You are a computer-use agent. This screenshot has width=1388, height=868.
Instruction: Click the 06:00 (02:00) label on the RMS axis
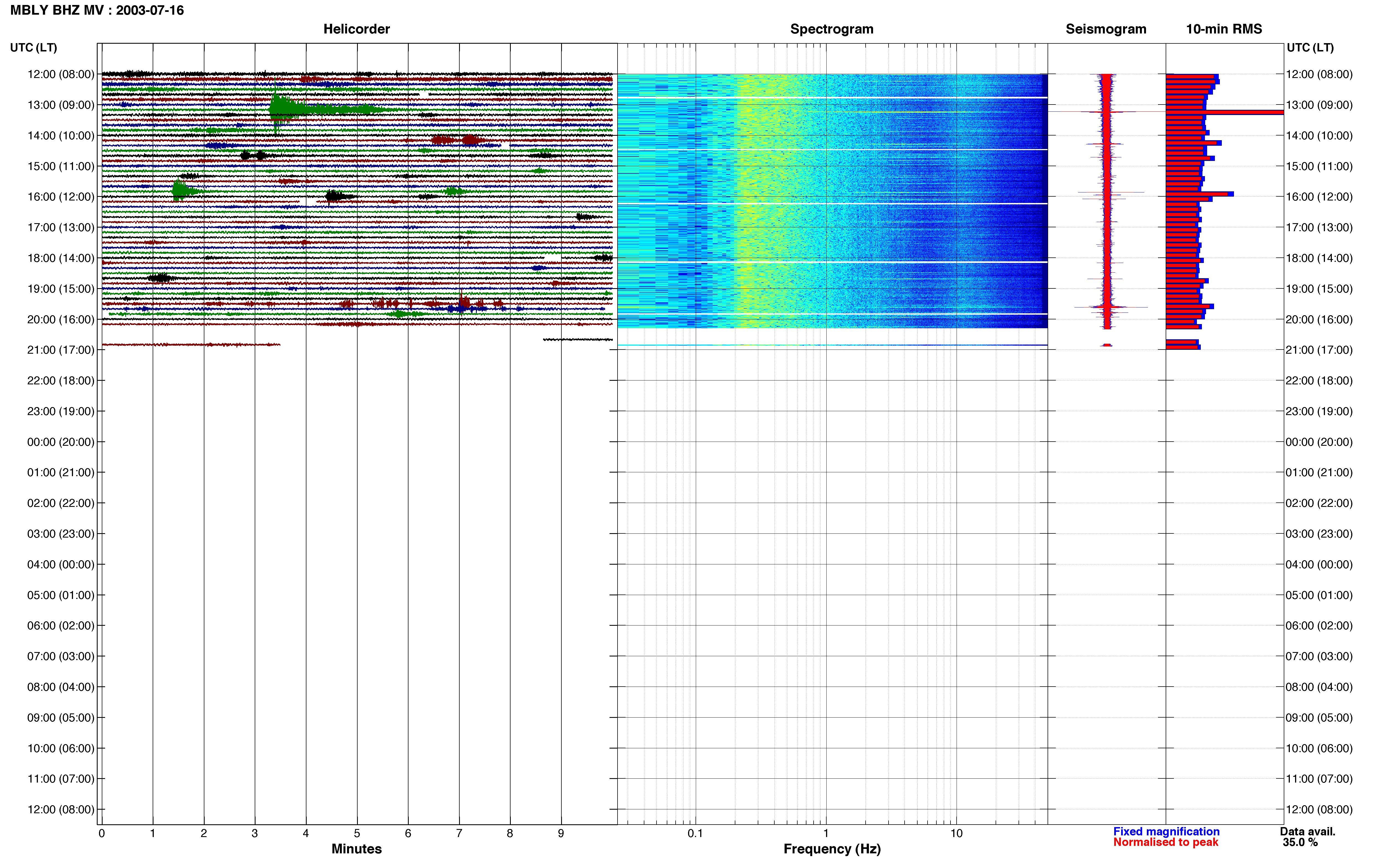(1319, 626)
